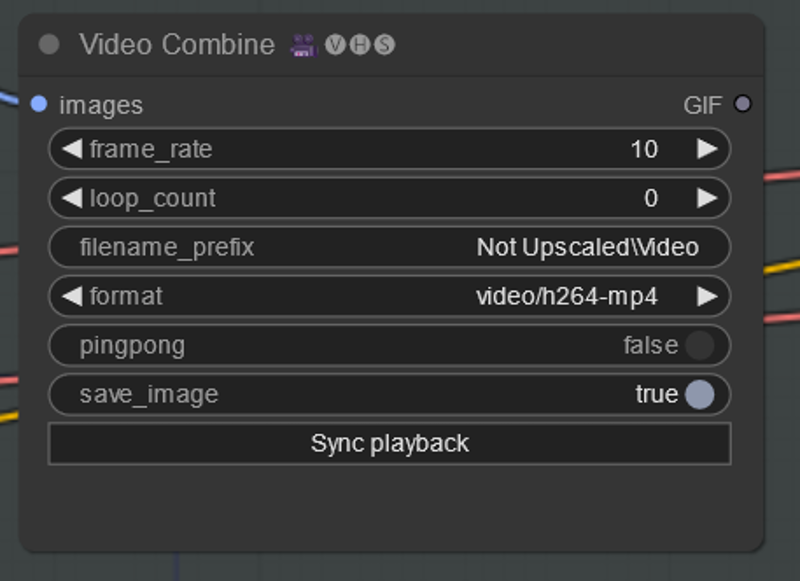Increase loop_count with right arrow
Image resolution: width=800 pixels, height=581 pixels.
707,198
